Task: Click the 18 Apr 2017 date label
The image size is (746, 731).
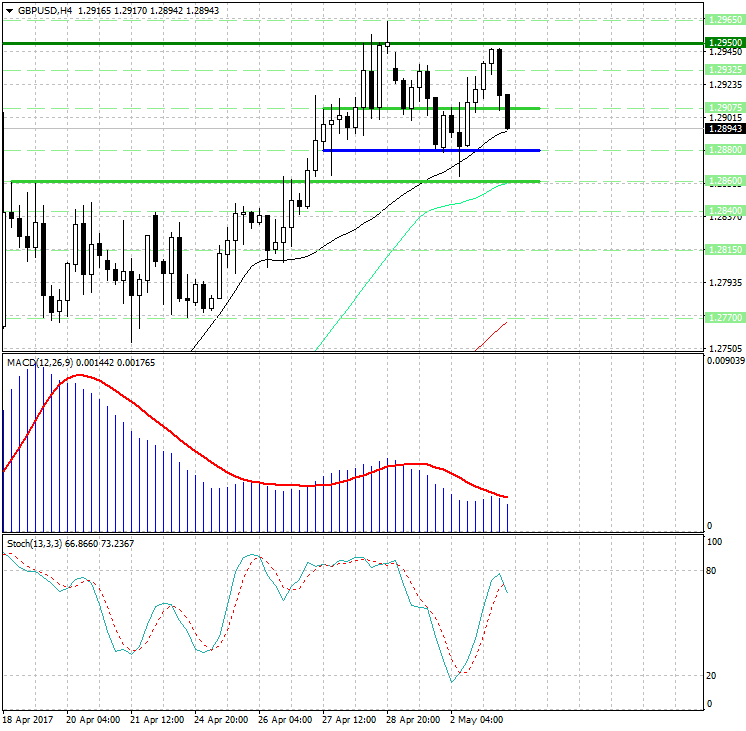Action: click(28, 720)
